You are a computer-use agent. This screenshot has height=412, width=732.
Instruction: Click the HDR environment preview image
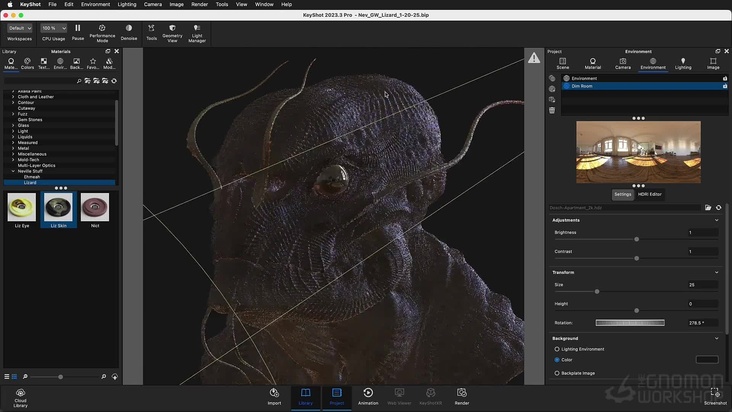tap(638, 152)
